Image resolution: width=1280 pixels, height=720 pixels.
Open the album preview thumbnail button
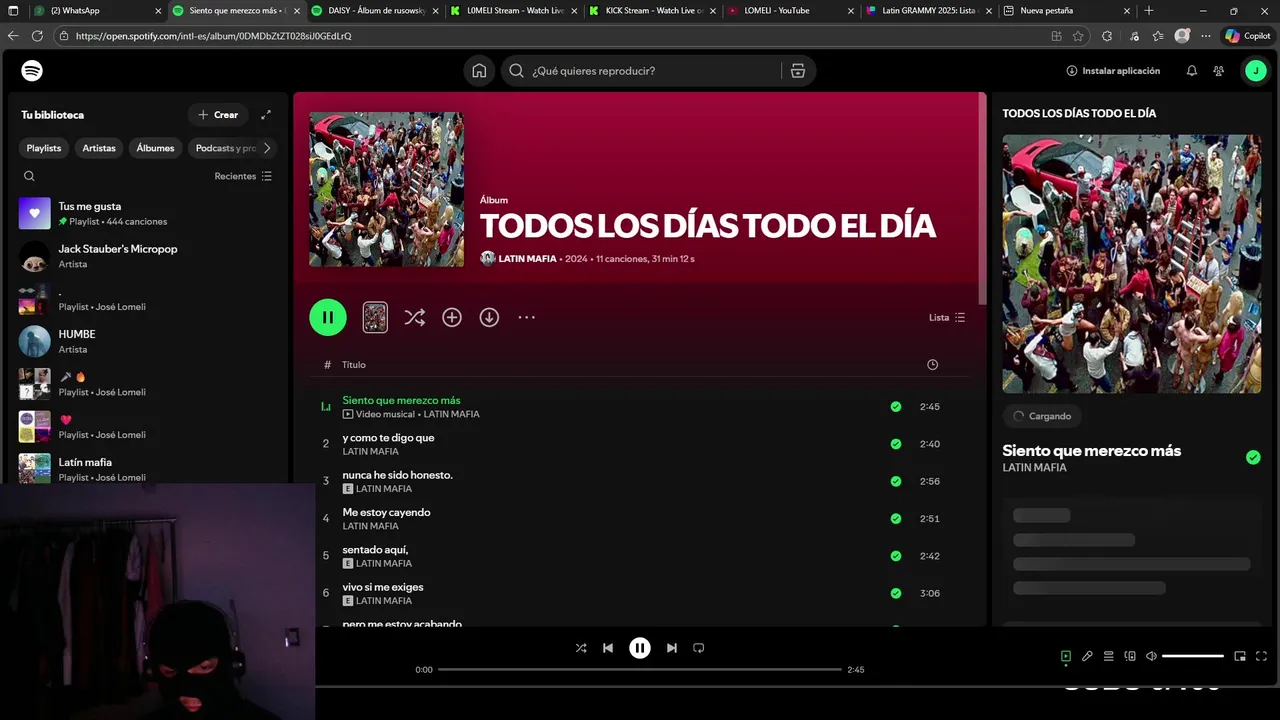click(375, 317)
